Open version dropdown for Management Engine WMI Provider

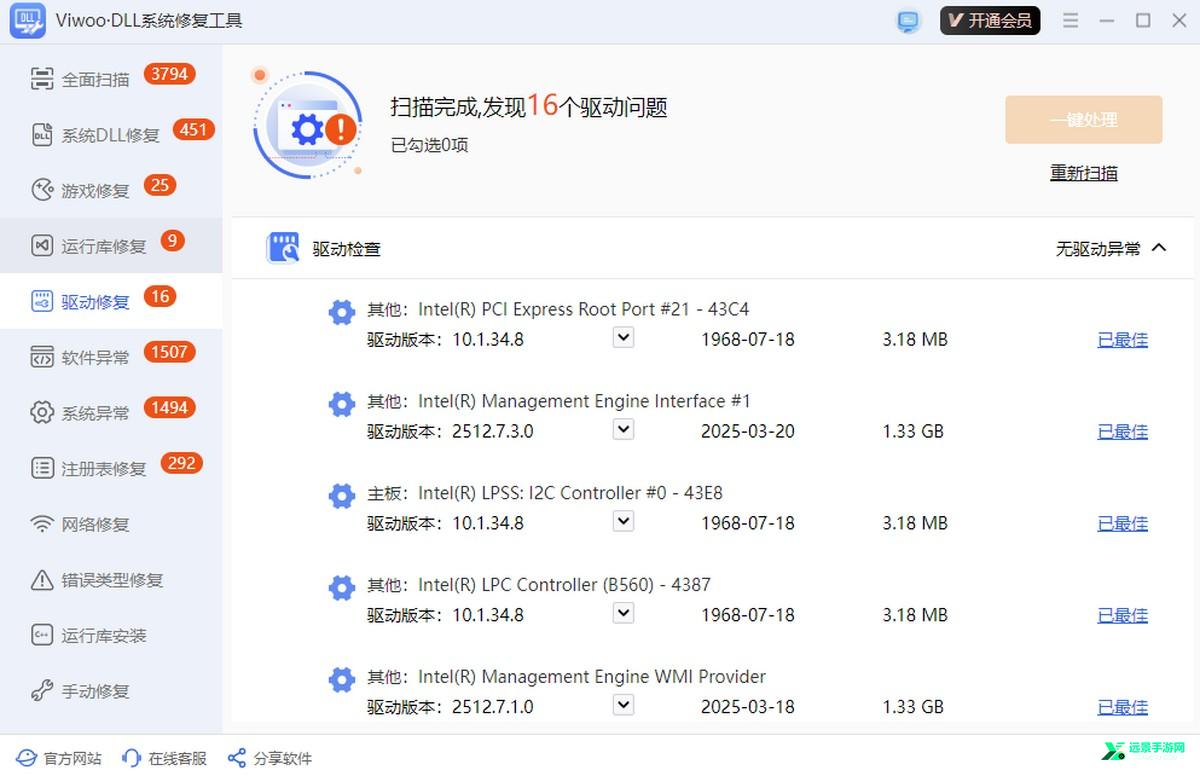[623, 705]
